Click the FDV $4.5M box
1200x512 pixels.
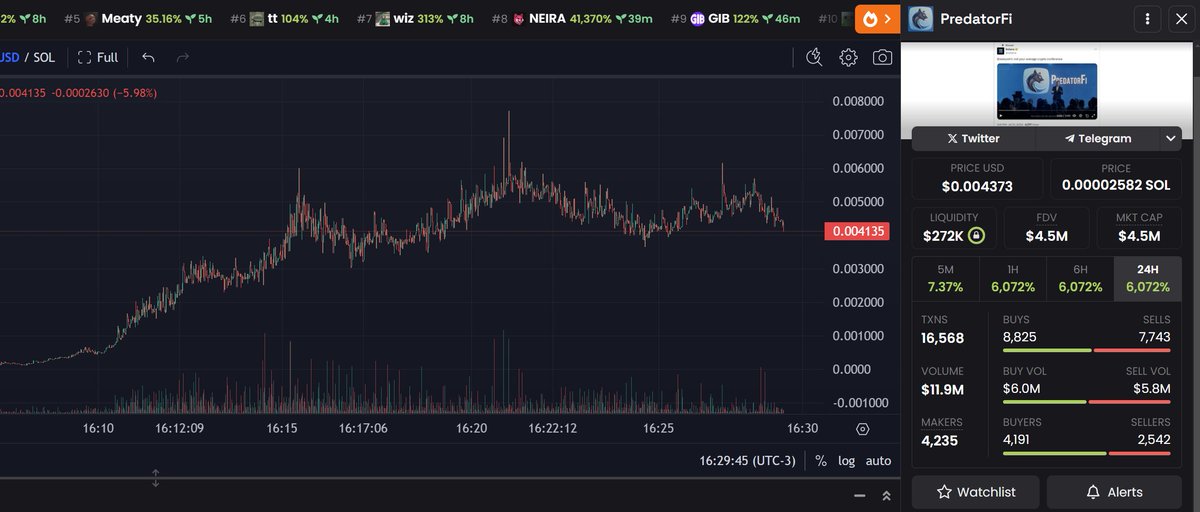point(1047,227)
